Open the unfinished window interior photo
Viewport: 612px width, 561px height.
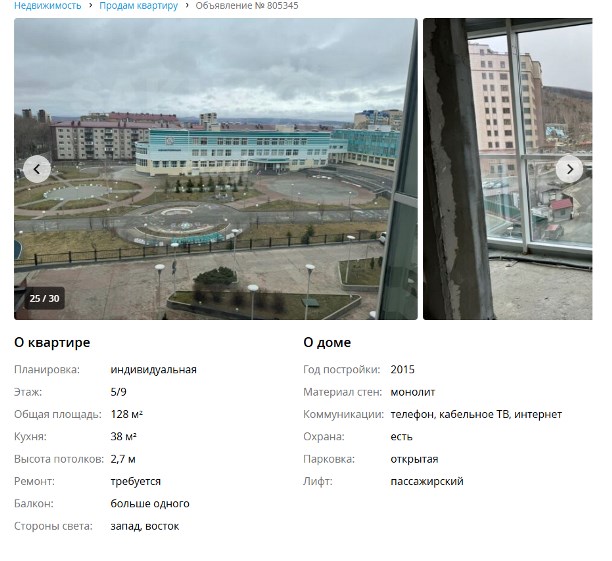click(507, 169)
